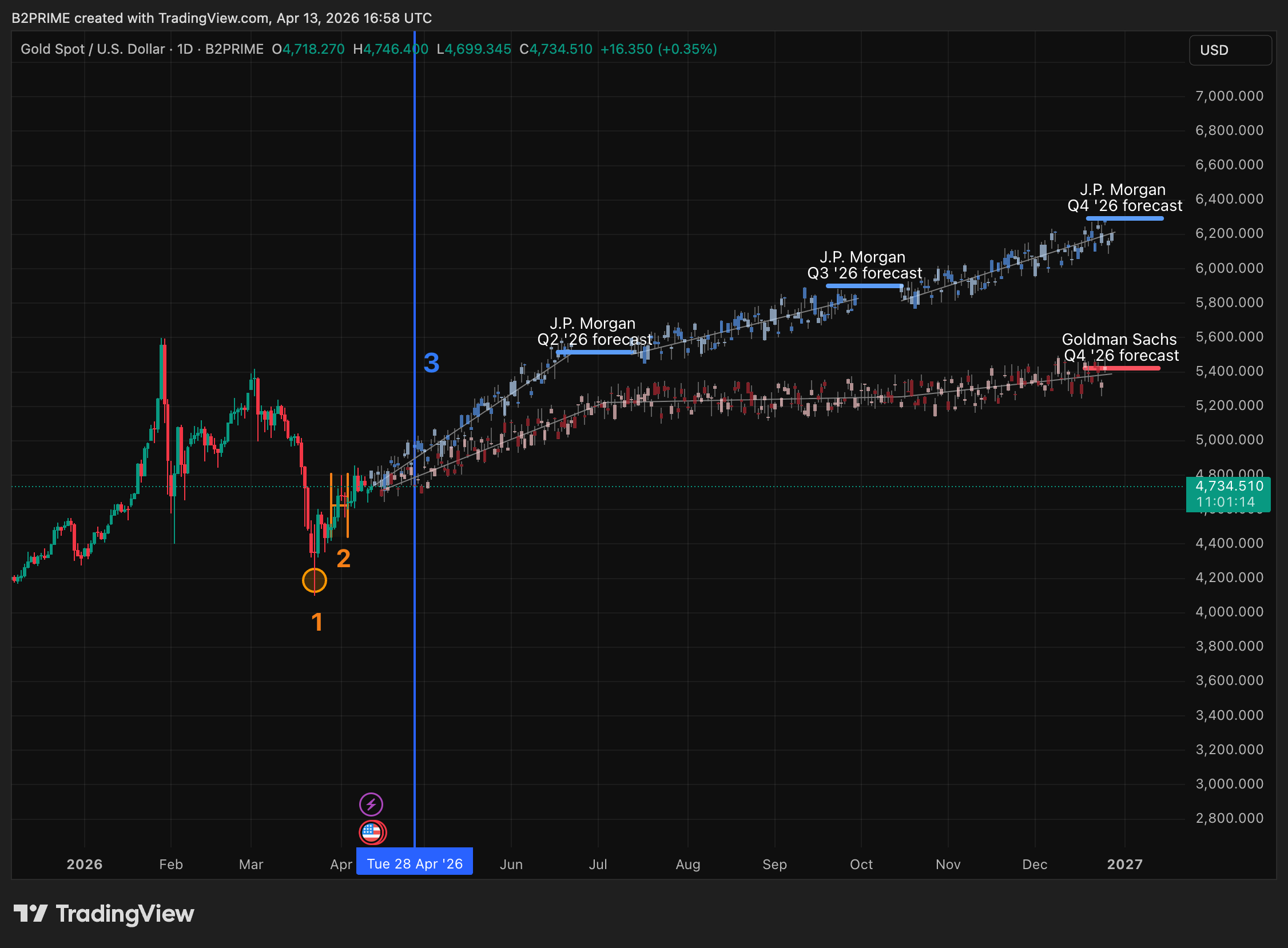Click the 3,000.000 price axis label
Viewport: 1288px width, 948px height.
[1229, 784]
